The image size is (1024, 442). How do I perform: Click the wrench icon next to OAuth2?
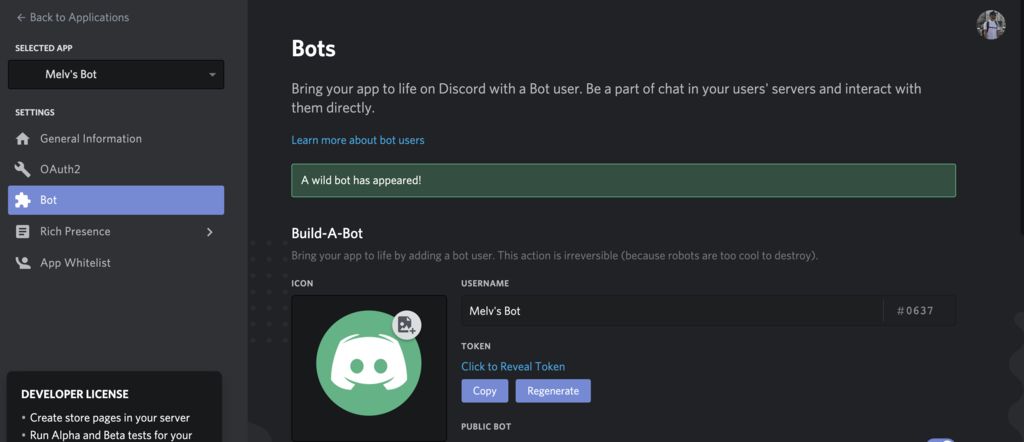(x=22, y=170)
